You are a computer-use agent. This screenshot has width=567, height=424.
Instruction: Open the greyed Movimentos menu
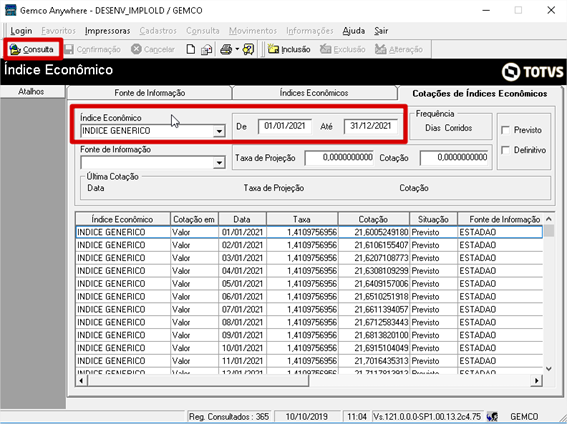tap(253, 31)
